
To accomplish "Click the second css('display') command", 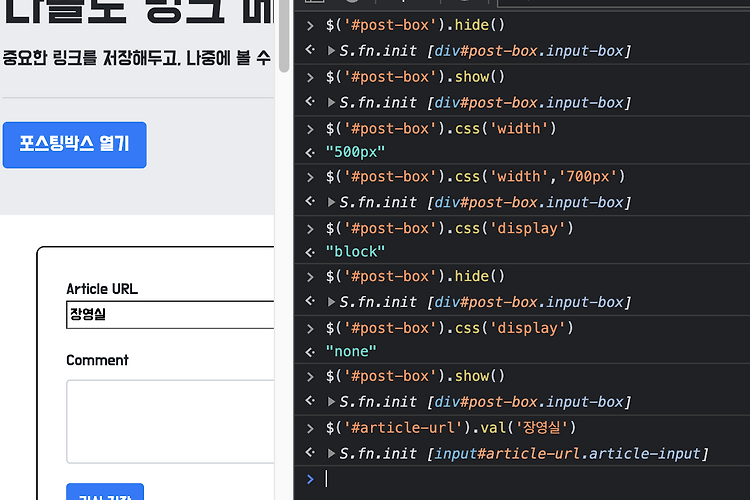I will pyautogui.click(x=449, y=328).
